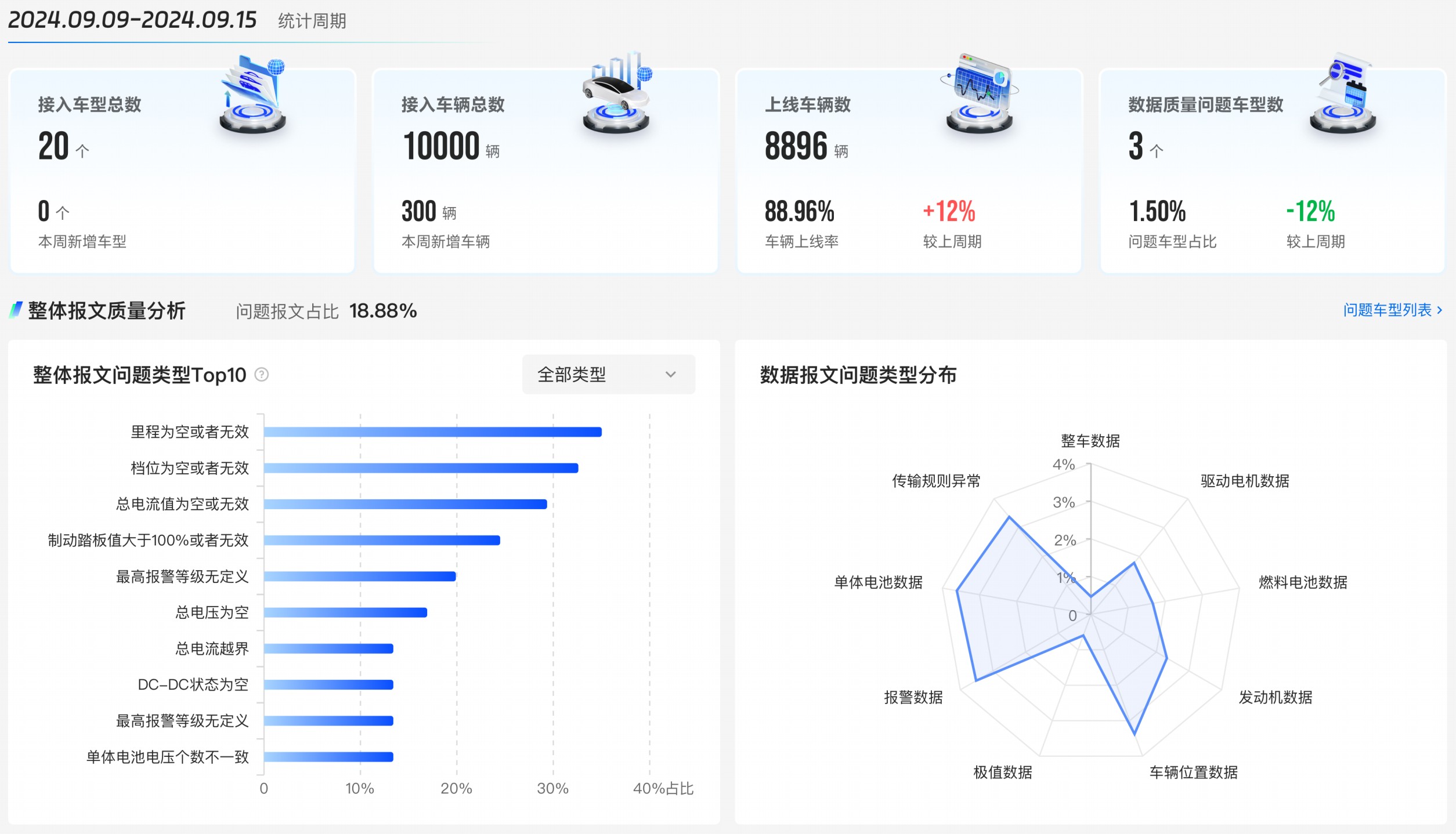Click the dropdown arrow in 全部类型 selector

coord(670,375)
